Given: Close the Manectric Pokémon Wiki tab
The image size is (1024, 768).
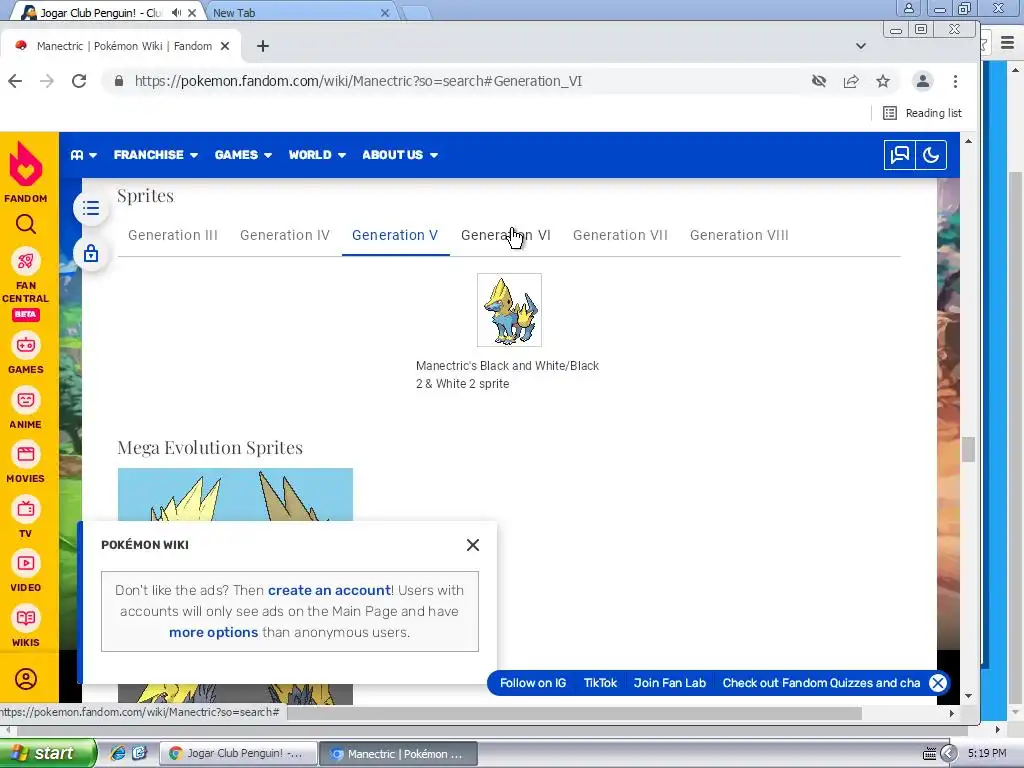Looking at the screenshot, I should [225, 46].
